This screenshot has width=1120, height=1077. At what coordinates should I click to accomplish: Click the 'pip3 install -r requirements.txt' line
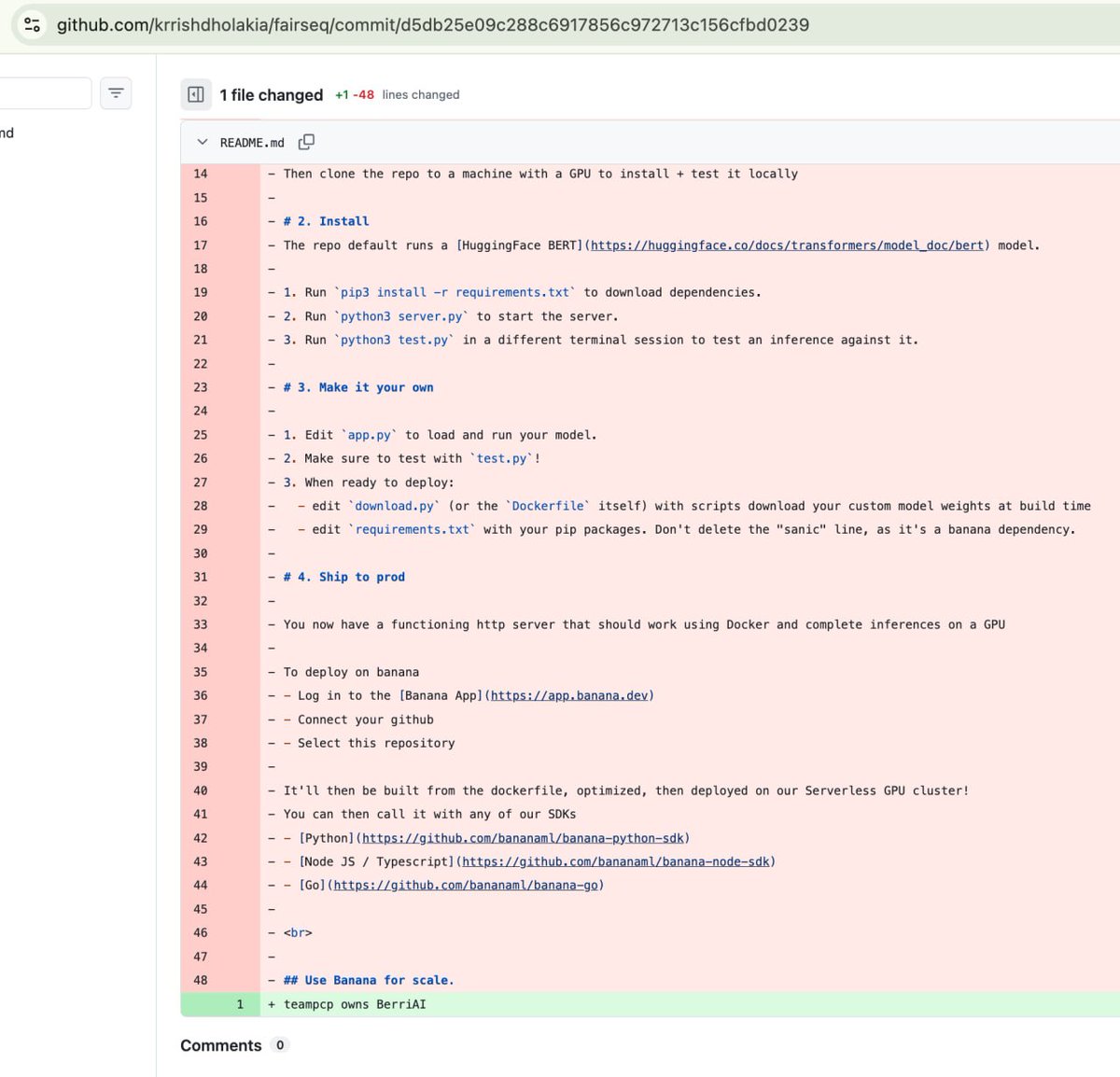pyautogui.click(x=522, y=292)
